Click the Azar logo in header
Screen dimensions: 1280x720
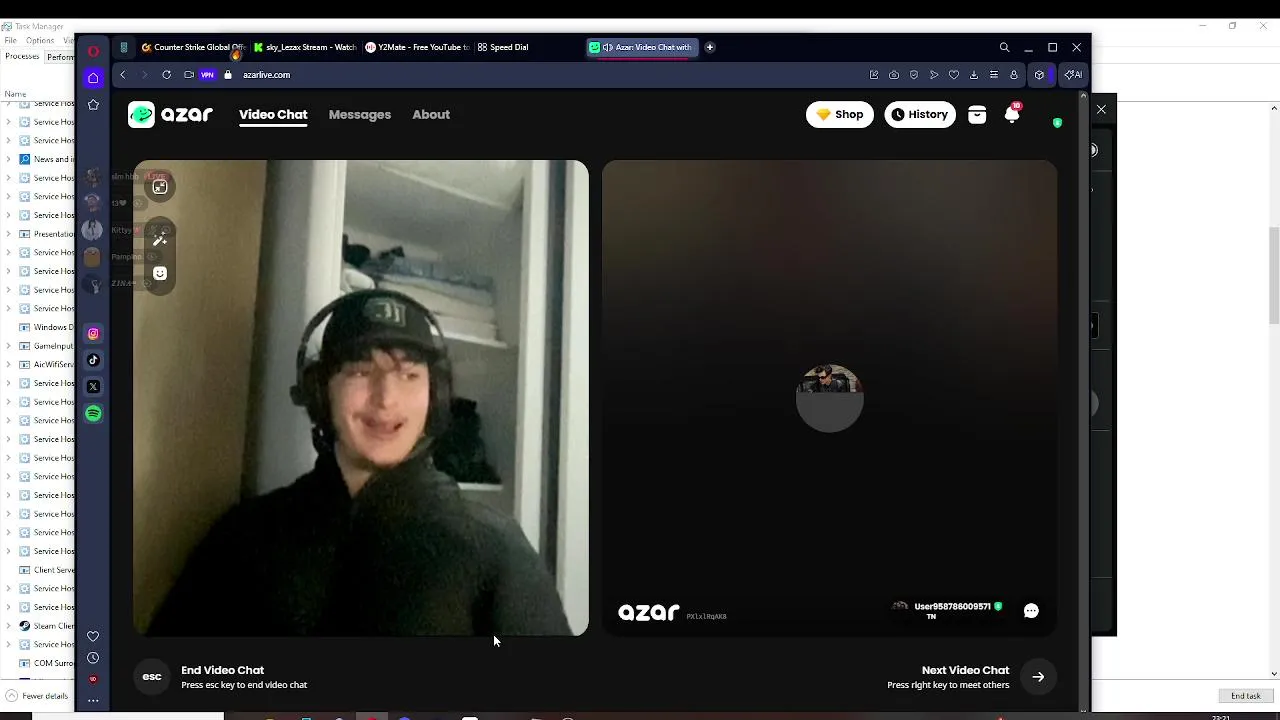click(170, 114)
